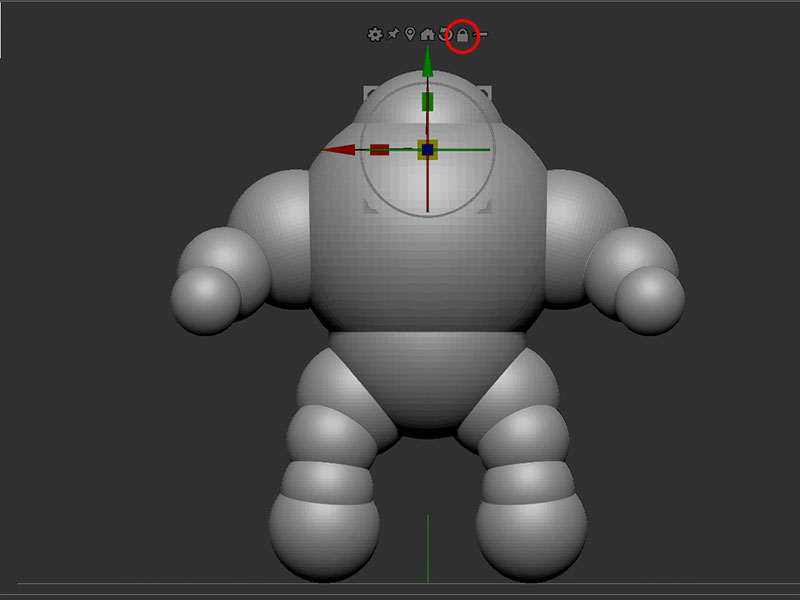Toggle the transpose-all icon right of lock
800x600 pixels.
(481, 34)
